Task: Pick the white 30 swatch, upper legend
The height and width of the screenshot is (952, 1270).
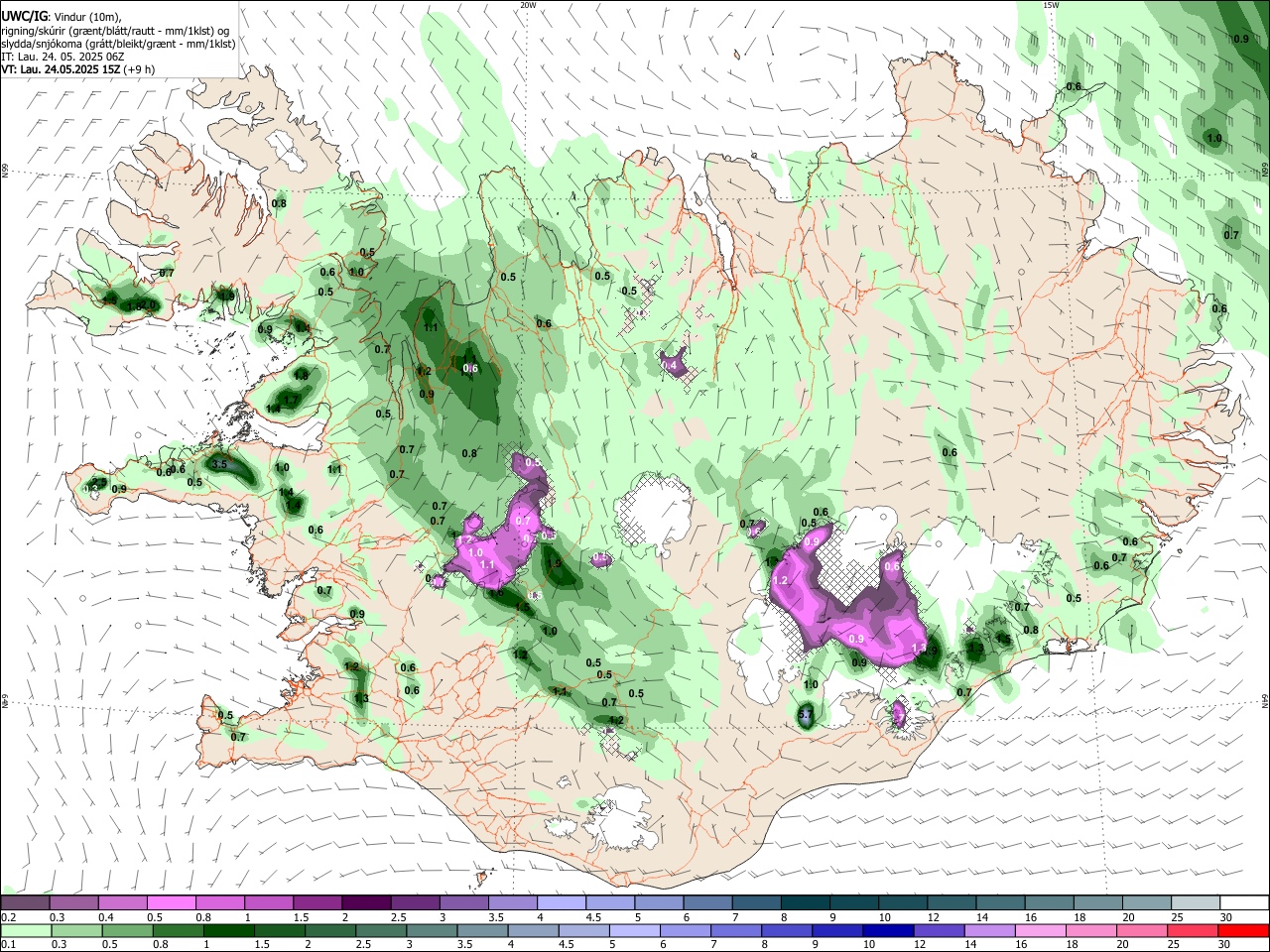Action: pos(1244,902)
